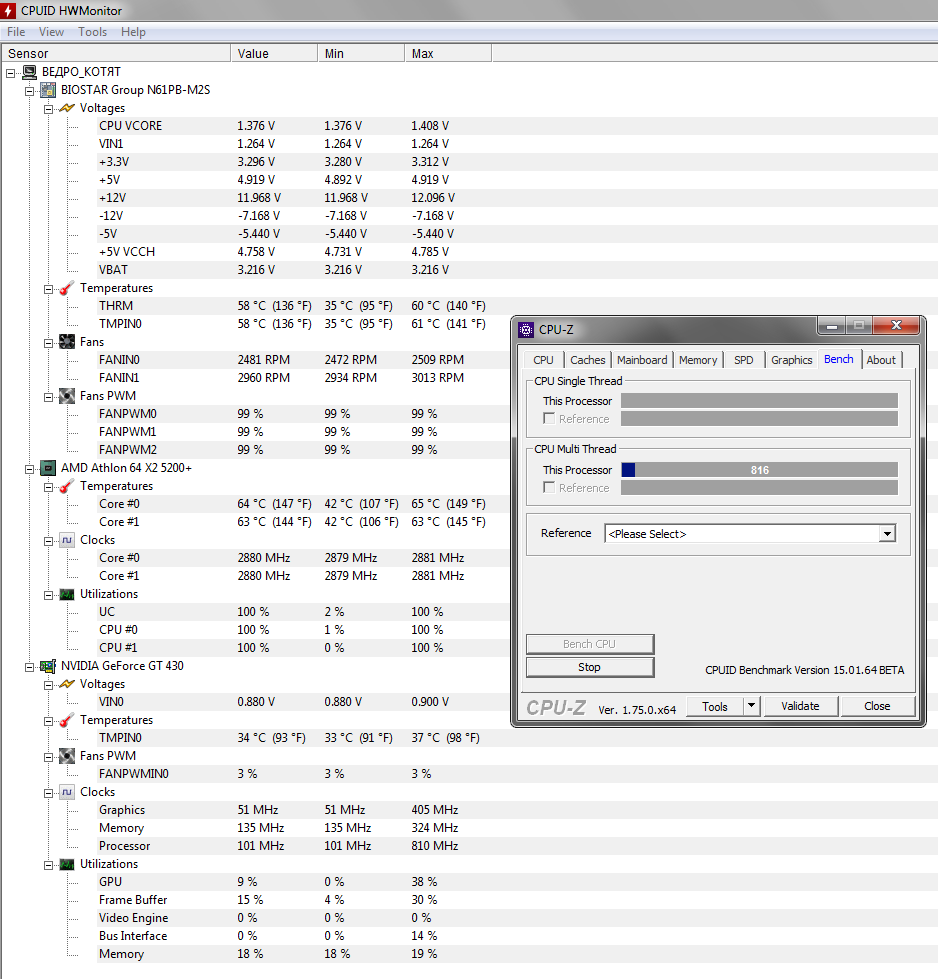The image size is (938, 979).
Task: Click the BIOSTAR motherboard icon
Action: click(x=48, y=90)
